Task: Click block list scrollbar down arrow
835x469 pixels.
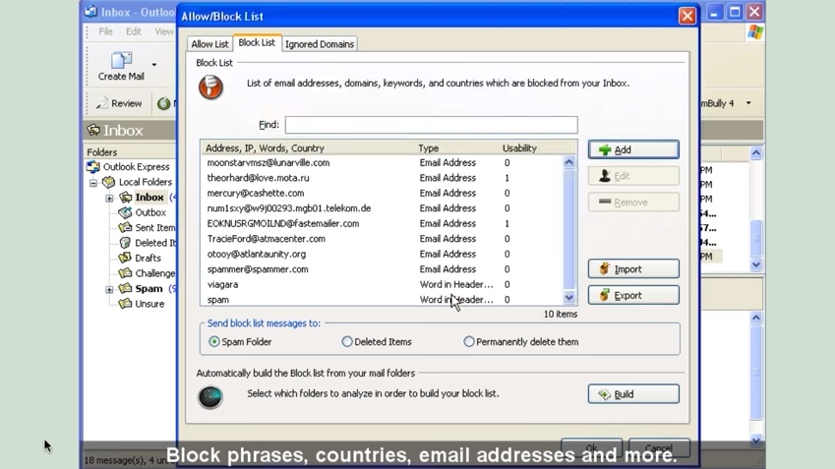Action: pos(569,298)
